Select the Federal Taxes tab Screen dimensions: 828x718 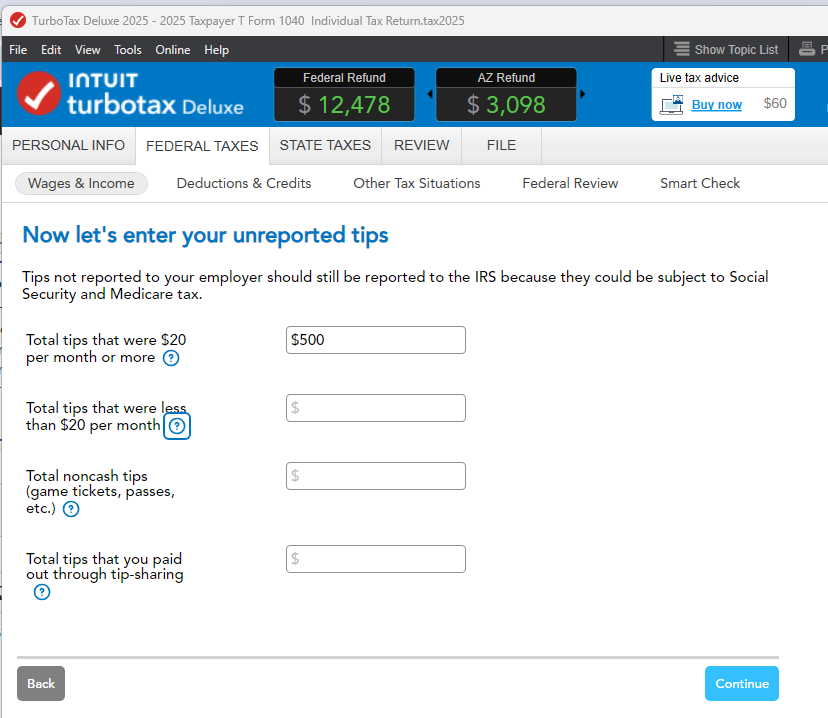202,146
